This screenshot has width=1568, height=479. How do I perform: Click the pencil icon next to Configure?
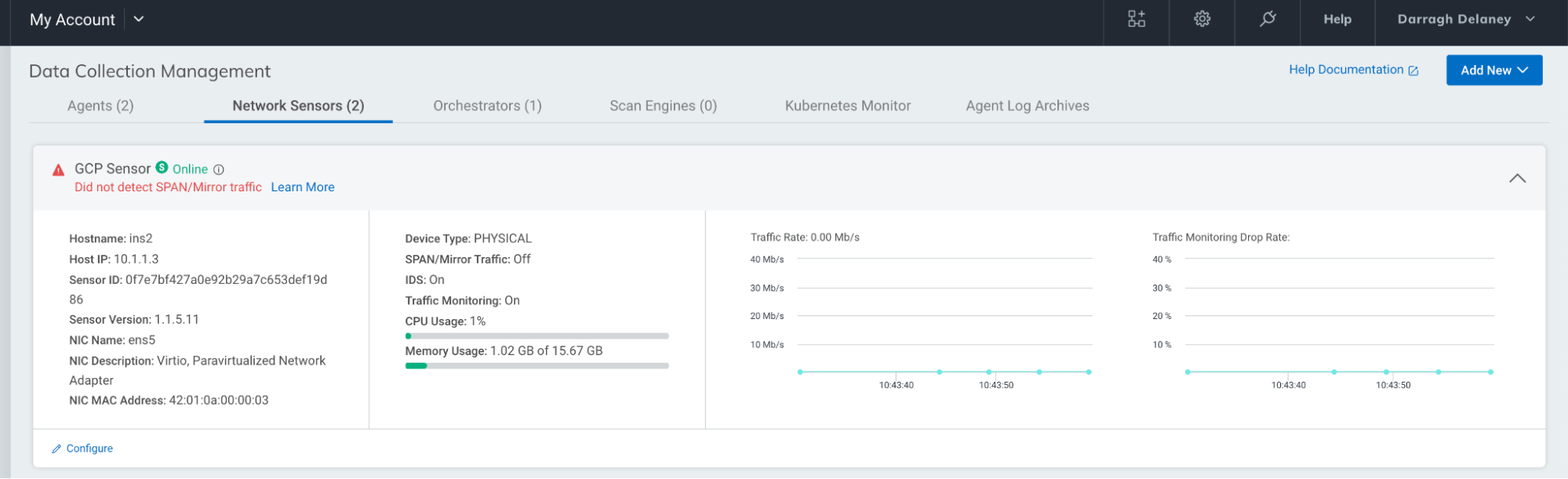(56, 449)
